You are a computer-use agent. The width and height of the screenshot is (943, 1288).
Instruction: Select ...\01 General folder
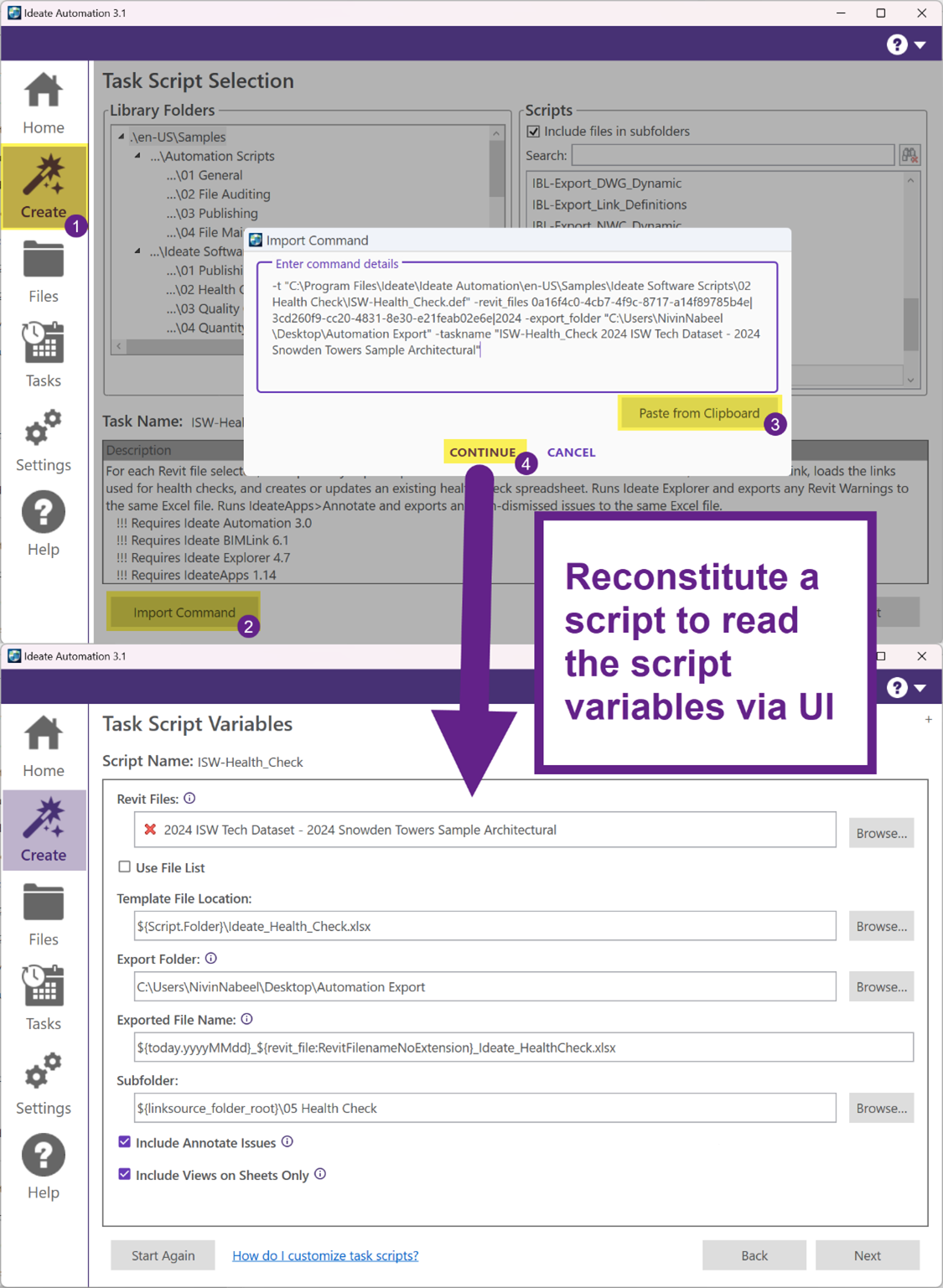(x=205, y=175)
